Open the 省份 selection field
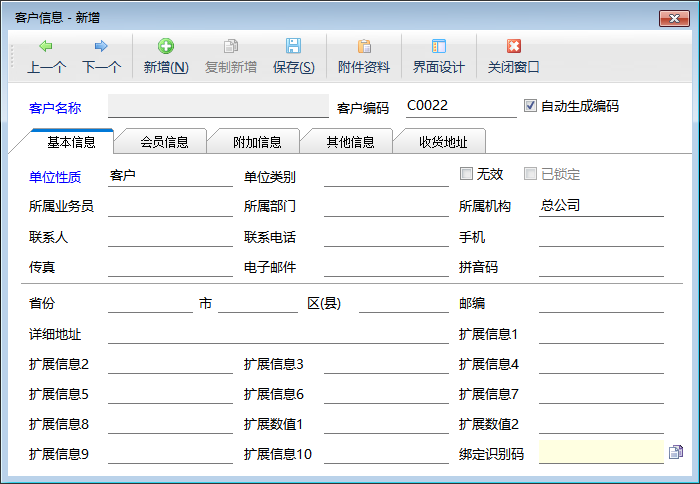 (150, 303)
